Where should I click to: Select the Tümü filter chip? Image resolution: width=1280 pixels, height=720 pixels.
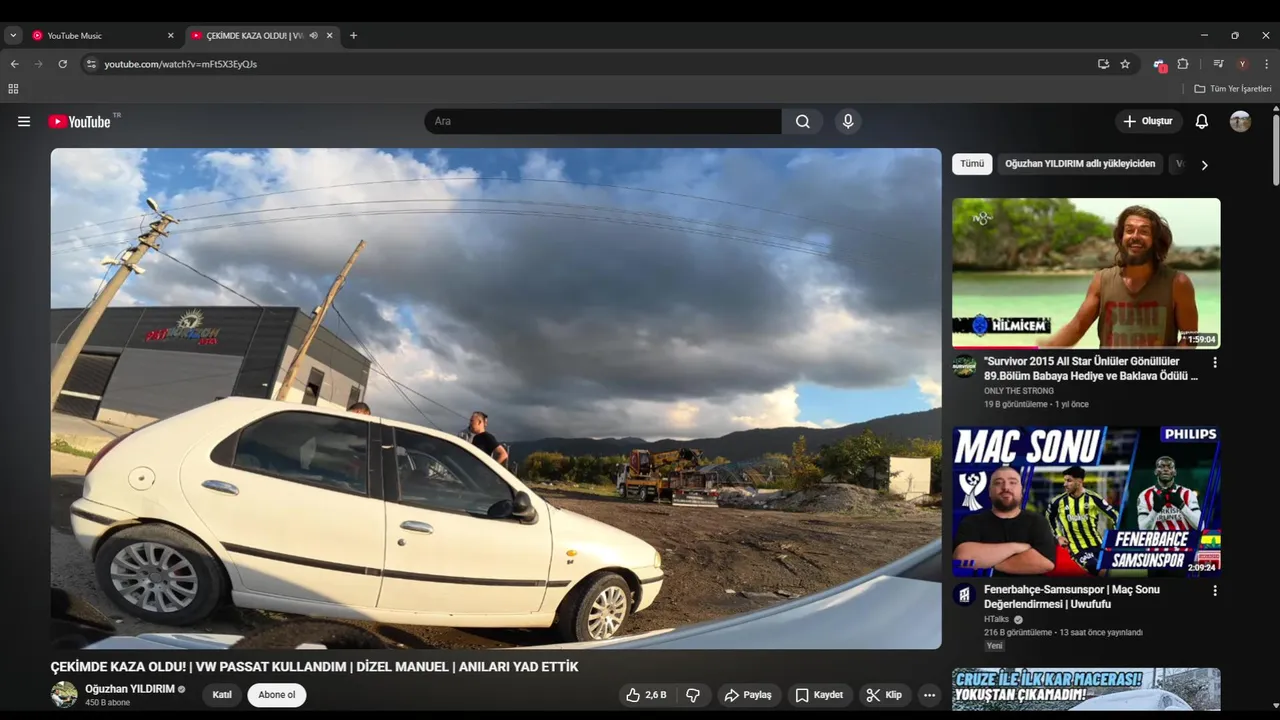972,164
